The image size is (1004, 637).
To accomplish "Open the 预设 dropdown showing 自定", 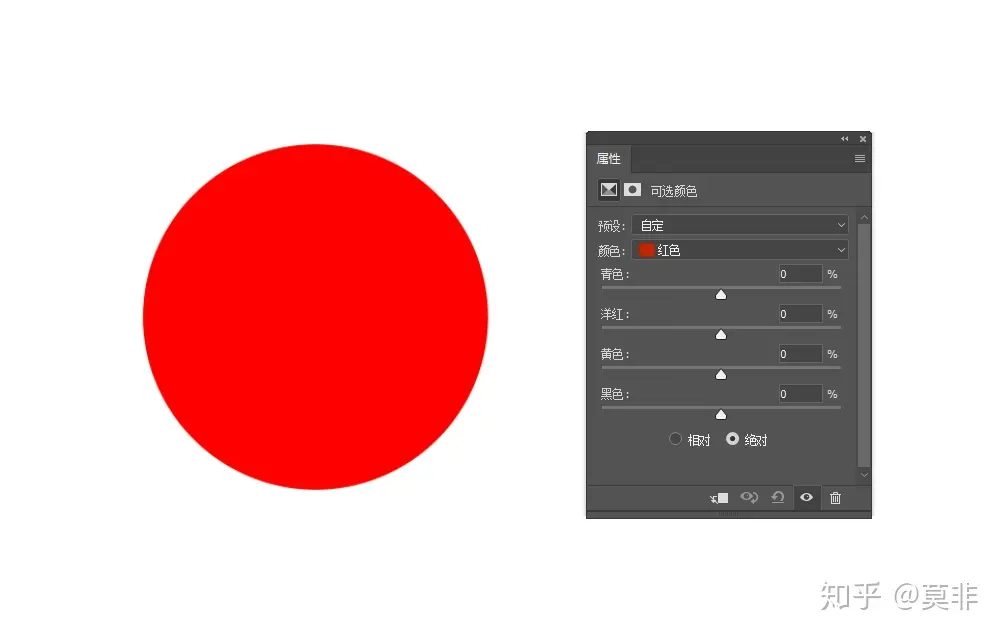I will coord(740,224).
